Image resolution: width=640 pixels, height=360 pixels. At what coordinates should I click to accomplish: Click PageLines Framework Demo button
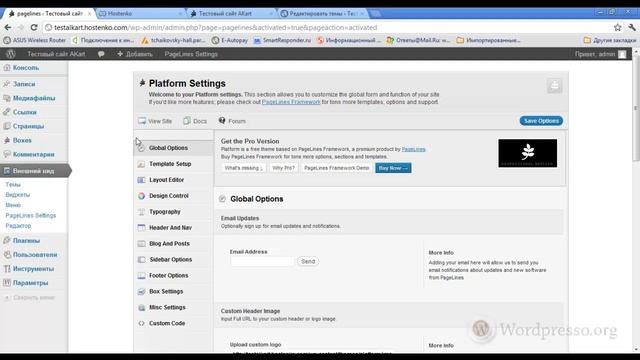(337, 168)
